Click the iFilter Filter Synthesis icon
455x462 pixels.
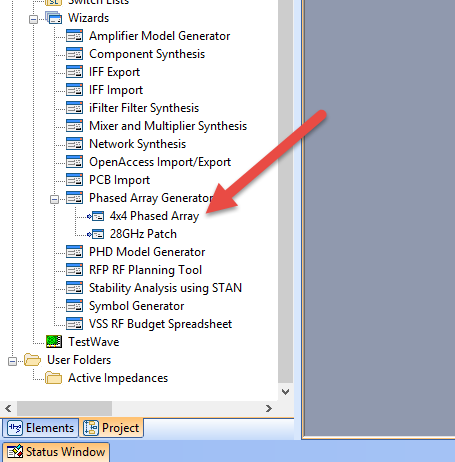(74, 108)
